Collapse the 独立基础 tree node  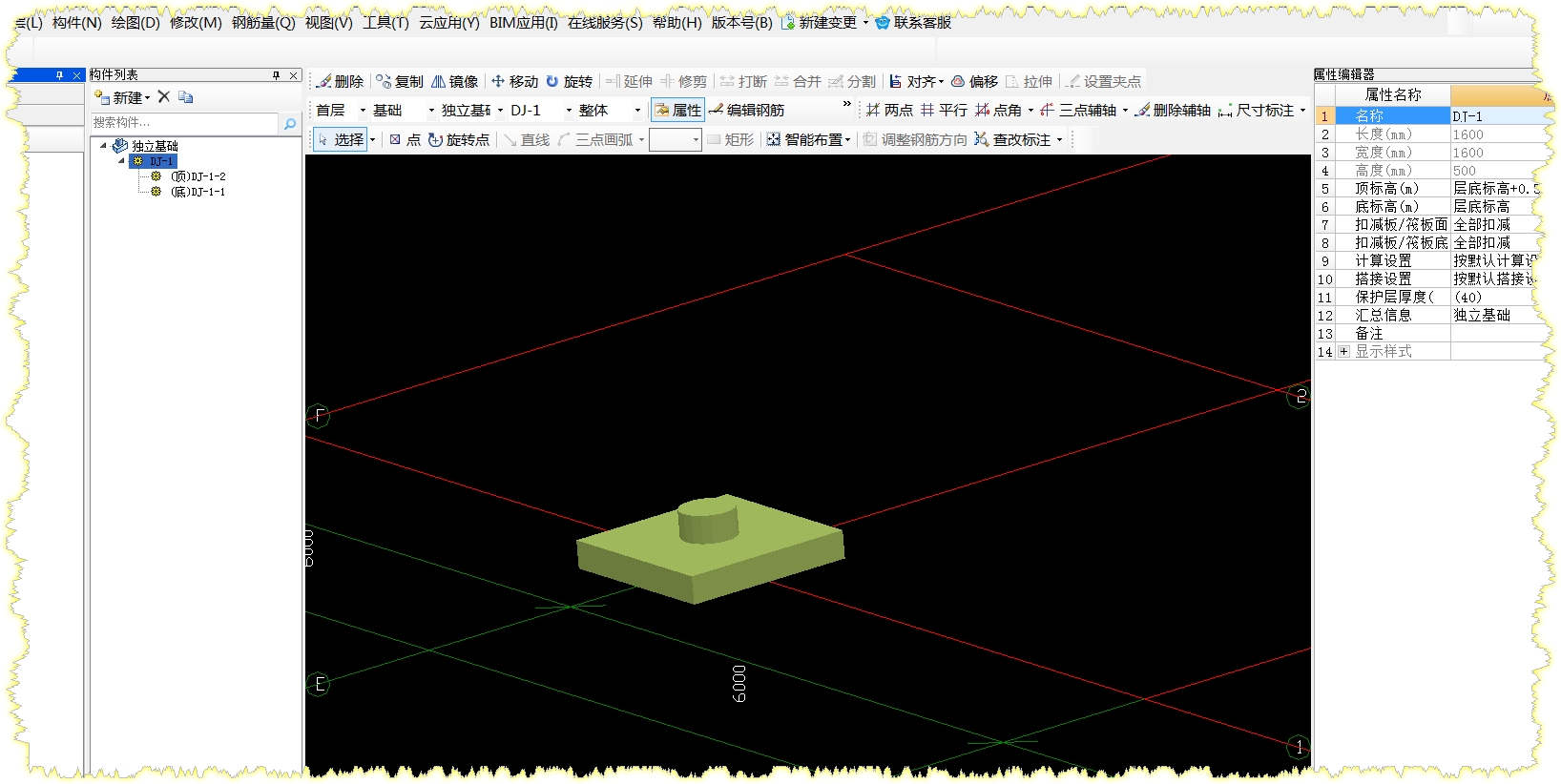(104, 146)
